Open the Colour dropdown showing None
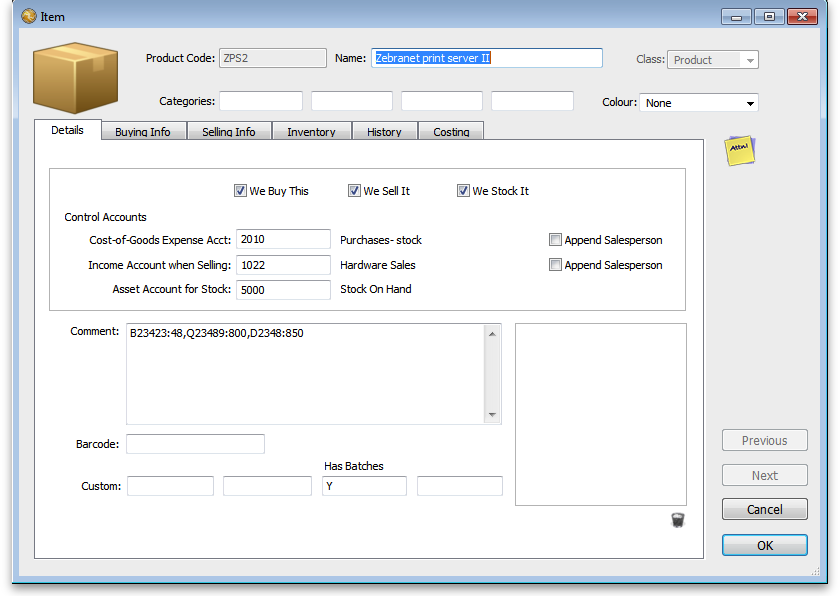 (x=699, y=103)
